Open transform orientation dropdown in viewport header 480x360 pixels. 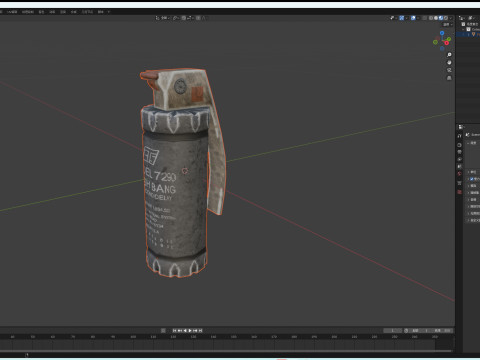163,18
